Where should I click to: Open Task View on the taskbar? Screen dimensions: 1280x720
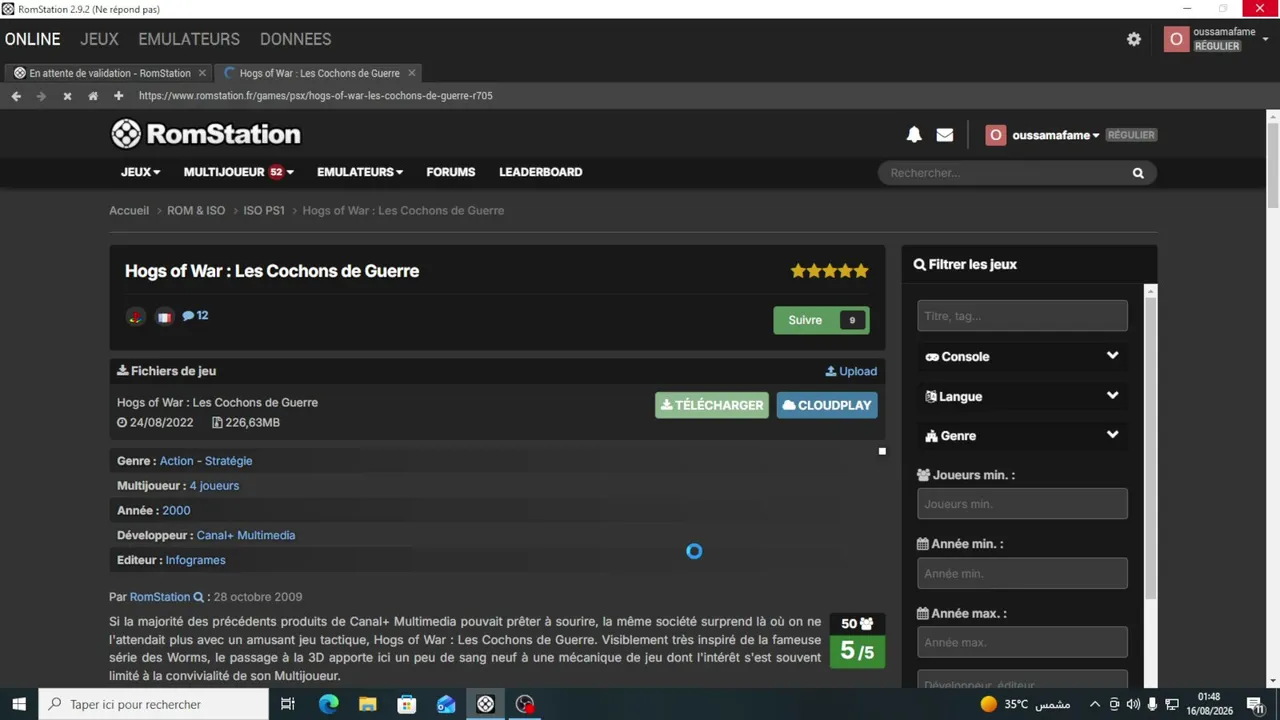(x=288, y=704)
